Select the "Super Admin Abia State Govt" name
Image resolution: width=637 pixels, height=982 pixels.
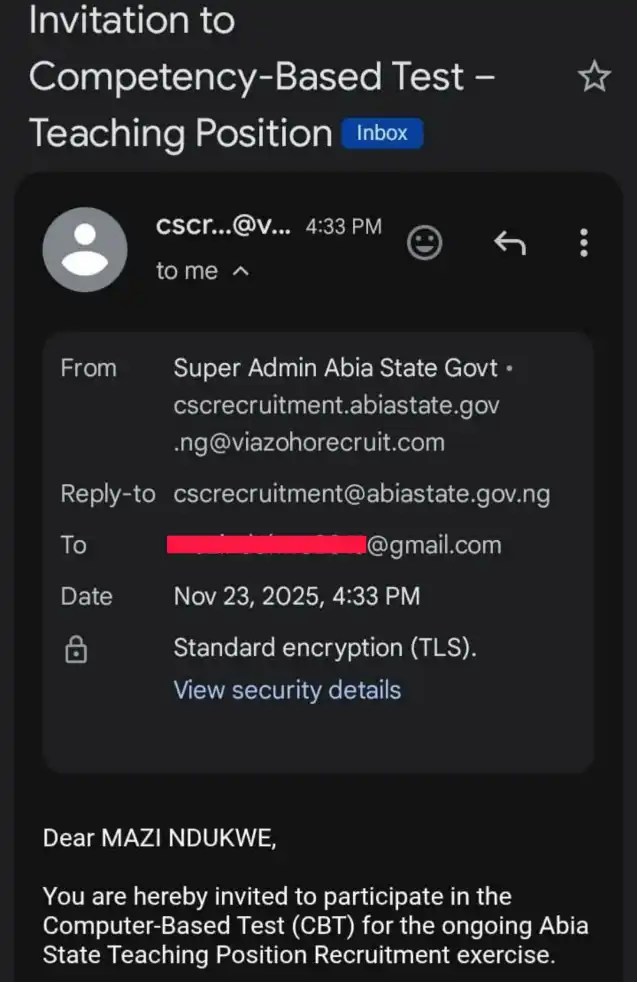click(x=336, y=368)
